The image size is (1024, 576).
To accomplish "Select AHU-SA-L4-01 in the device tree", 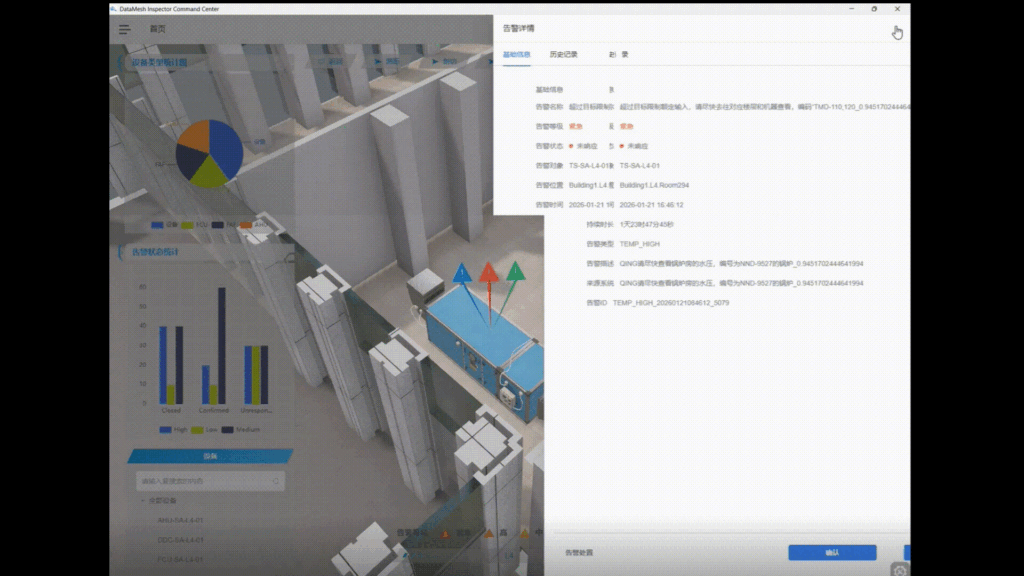I will coord(180,520).
